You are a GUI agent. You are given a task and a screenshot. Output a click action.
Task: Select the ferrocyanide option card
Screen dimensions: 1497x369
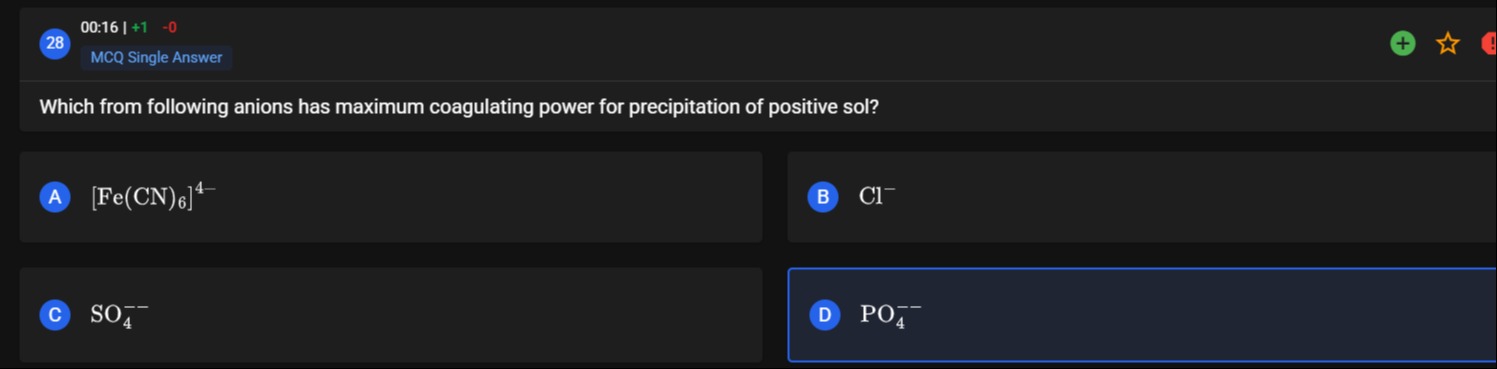391,197
